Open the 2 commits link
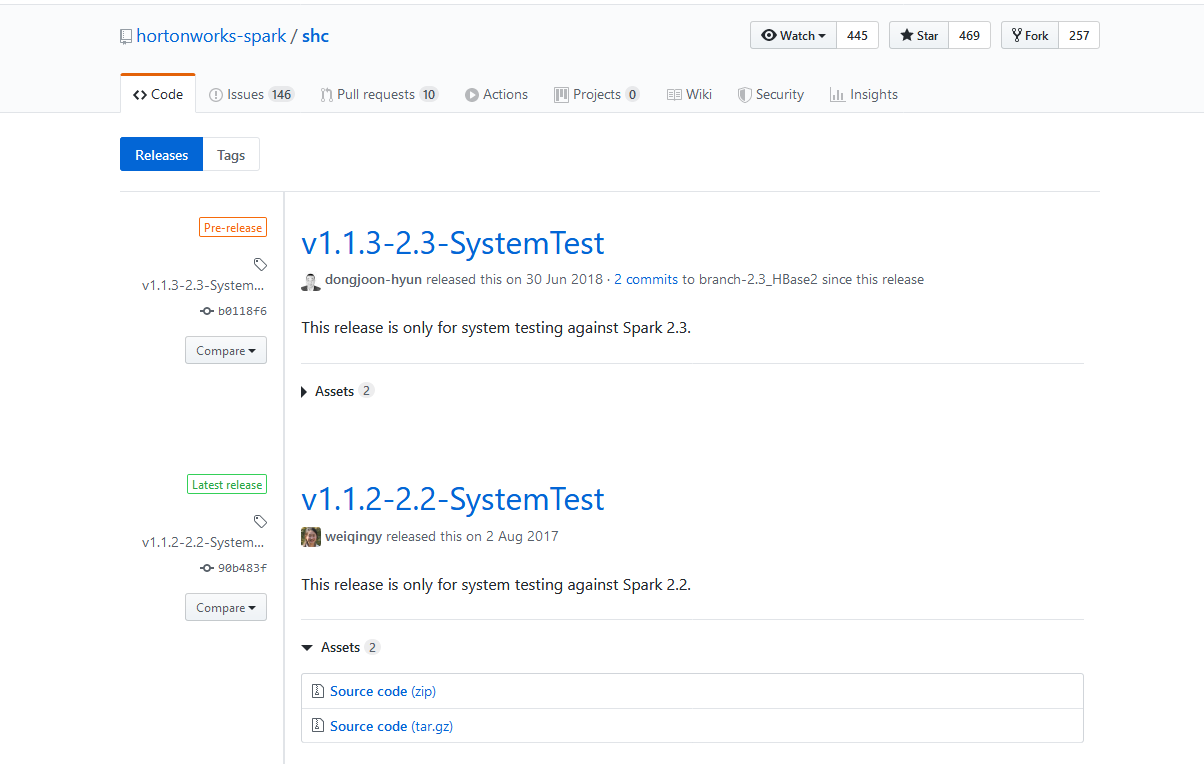The image size is (1204, 764). [646, 280]
